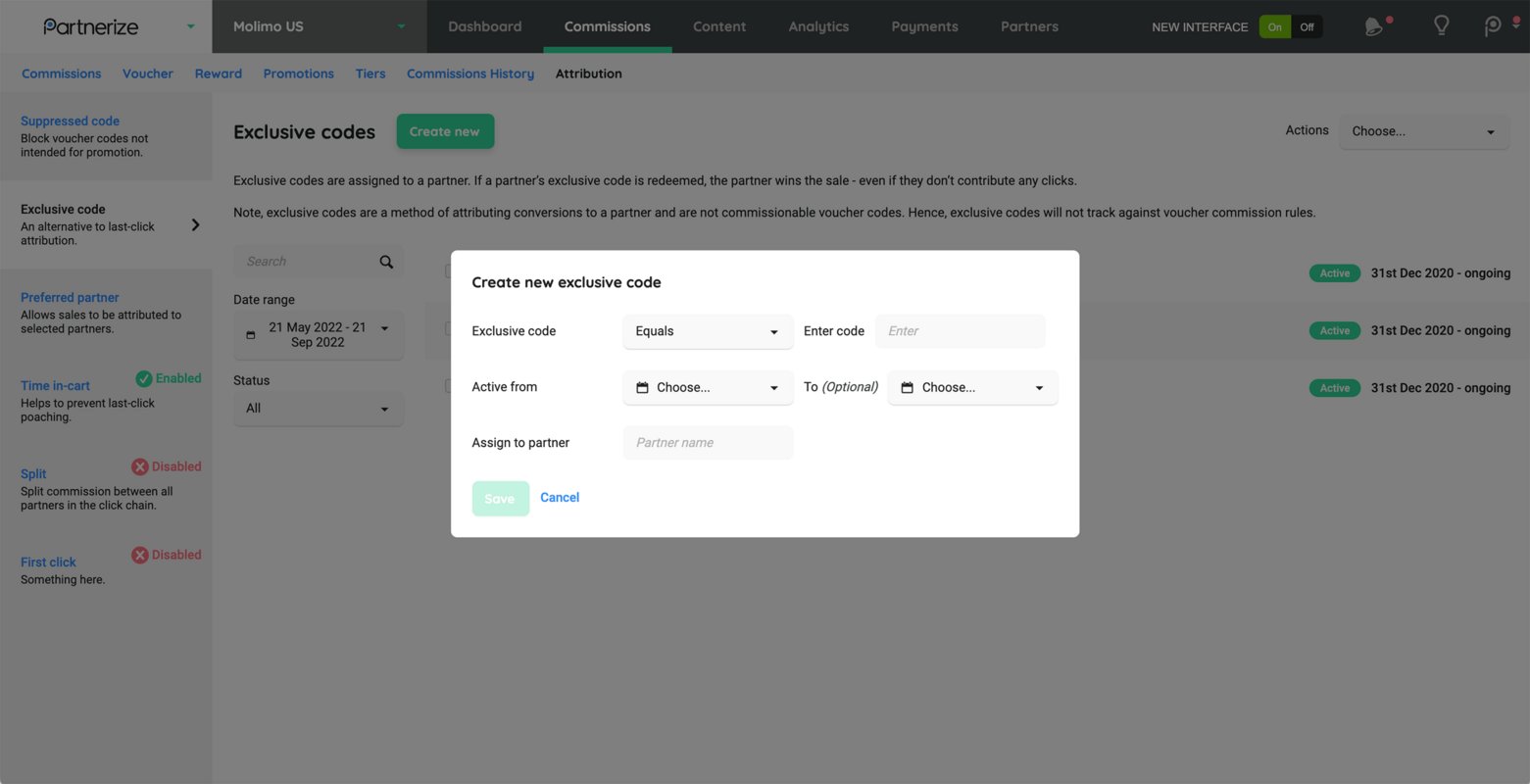This screenshot has height=784, width=1530.
Task: Expand the Status All dropdown
Action: pos(318,409)
